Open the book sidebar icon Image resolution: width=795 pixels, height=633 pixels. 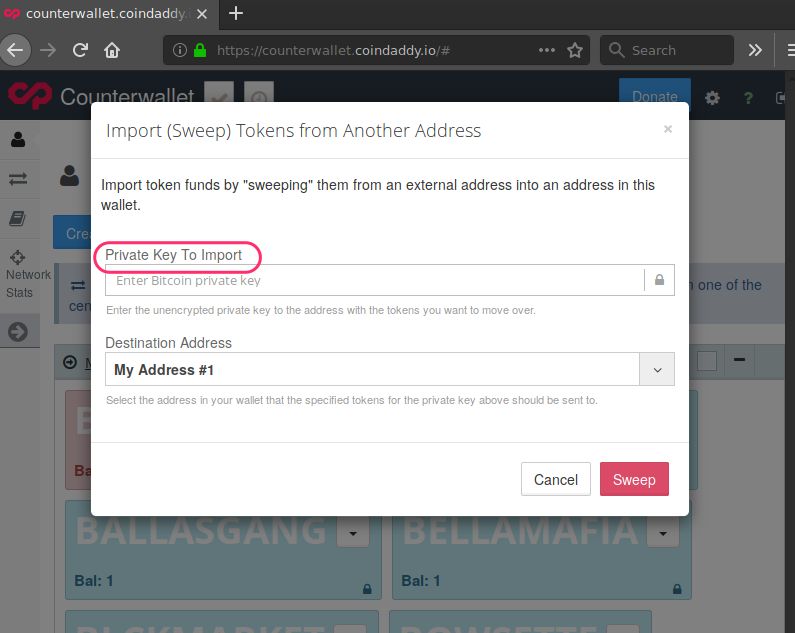point(18,219)
